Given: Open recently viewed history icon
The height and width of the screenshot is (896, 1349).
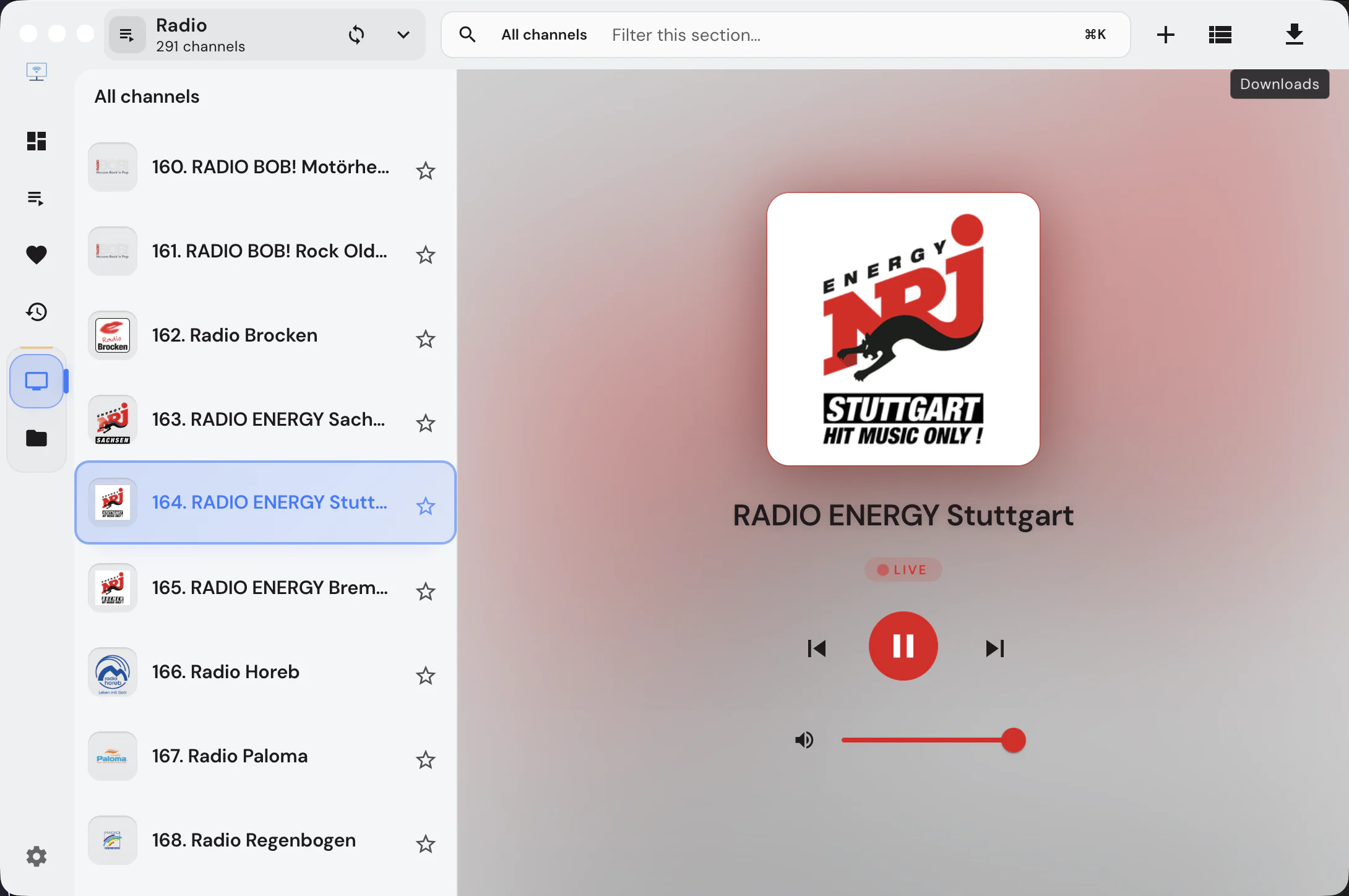Looking at the screenshot, I should [37, 311].
